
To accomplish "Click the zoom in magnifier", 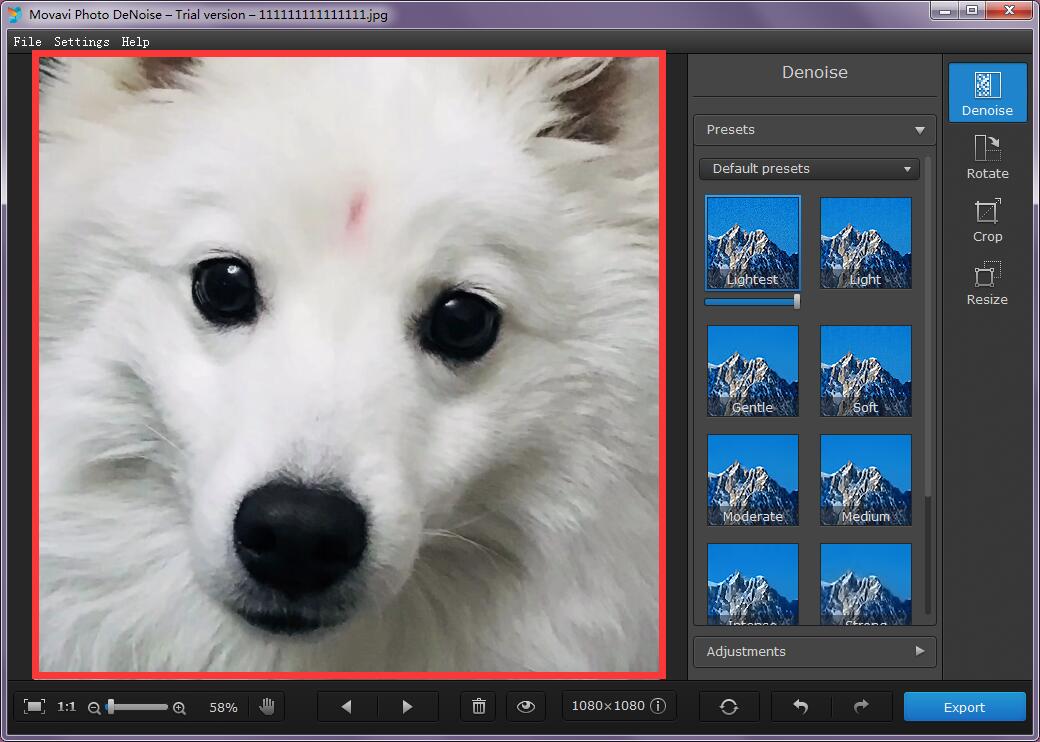I will tap(179, 708).
